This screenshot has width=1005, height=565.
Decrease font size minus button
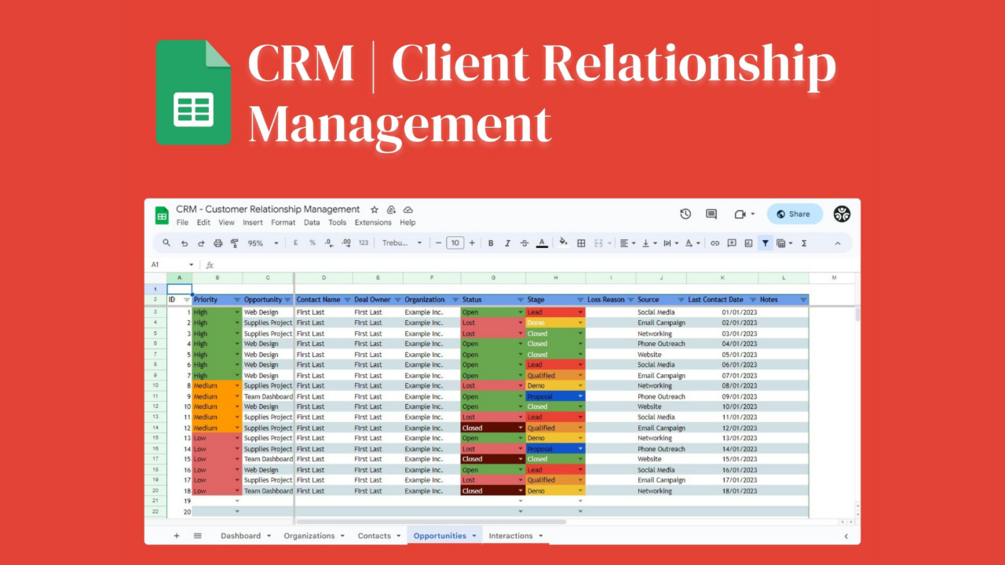point(438,243)
